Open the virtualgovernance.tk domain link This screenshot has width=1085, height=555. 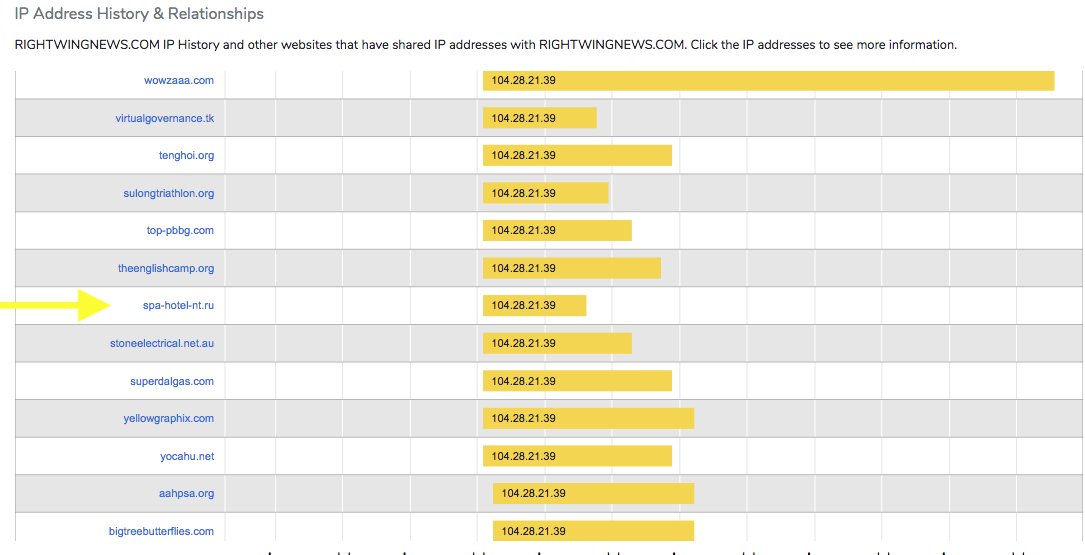(165, 118)
